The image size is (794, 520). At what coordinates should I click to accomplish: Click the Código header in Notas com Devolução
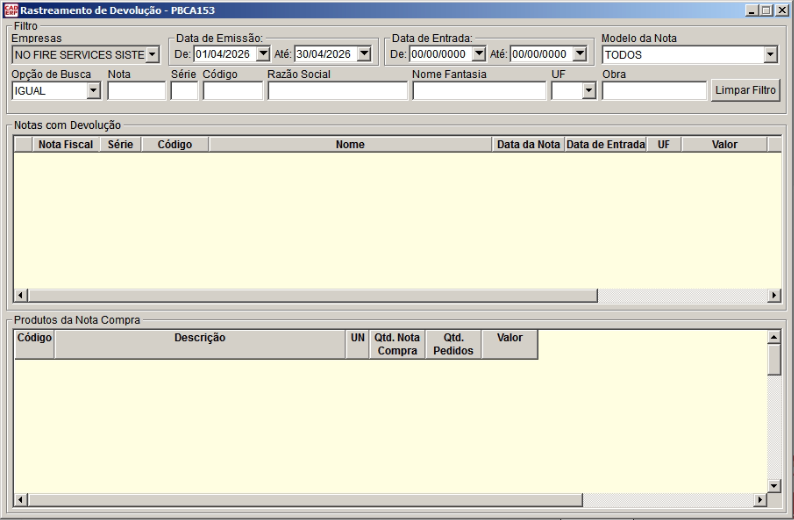pyautogui.click(x=175, y=144)
